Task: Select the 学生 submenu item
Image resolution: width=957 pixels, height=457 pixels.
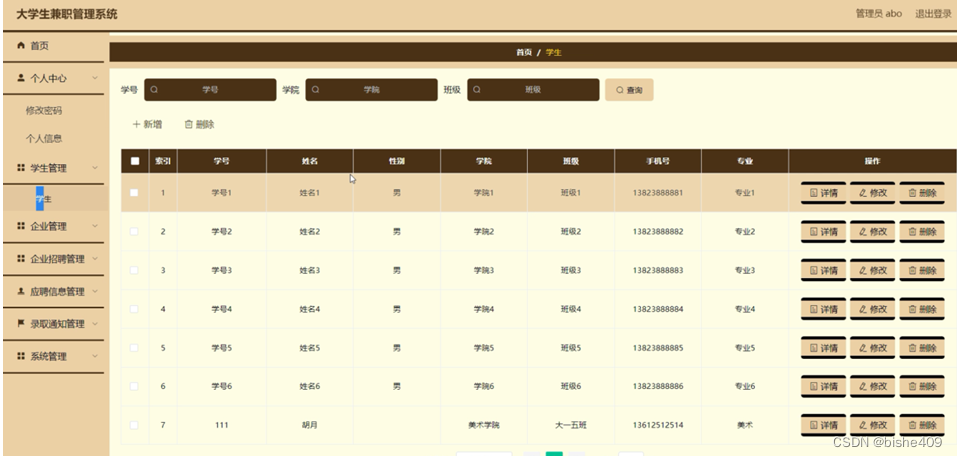Action: (44, 199)
